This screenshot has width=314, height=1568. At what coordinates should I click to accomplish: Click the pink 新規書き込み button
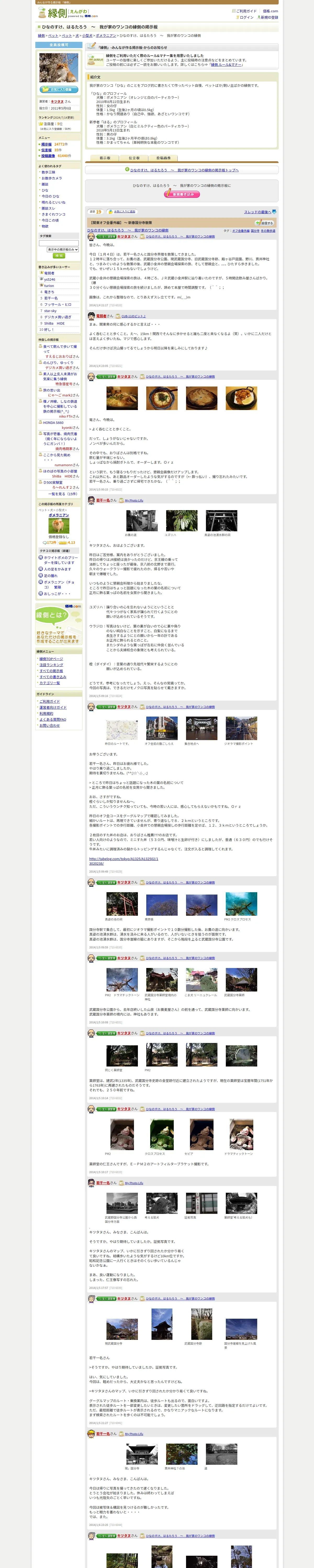[x=182, y=194]
